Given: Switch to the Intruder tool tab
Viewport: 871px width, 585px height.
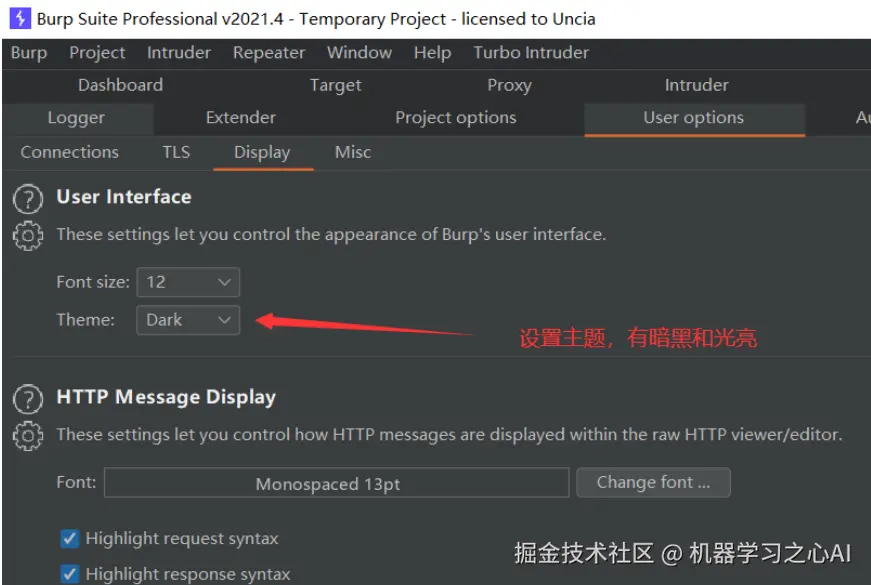Looking at the screenshot, I should click(697, 85).
